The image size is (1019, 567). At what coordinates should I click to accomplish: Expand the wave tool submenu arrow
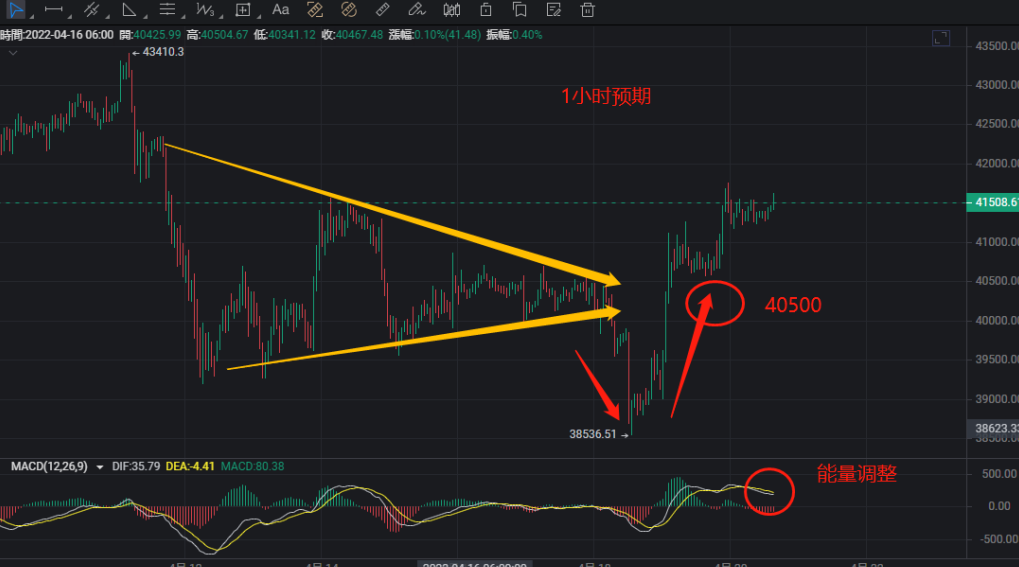point(221,16)
